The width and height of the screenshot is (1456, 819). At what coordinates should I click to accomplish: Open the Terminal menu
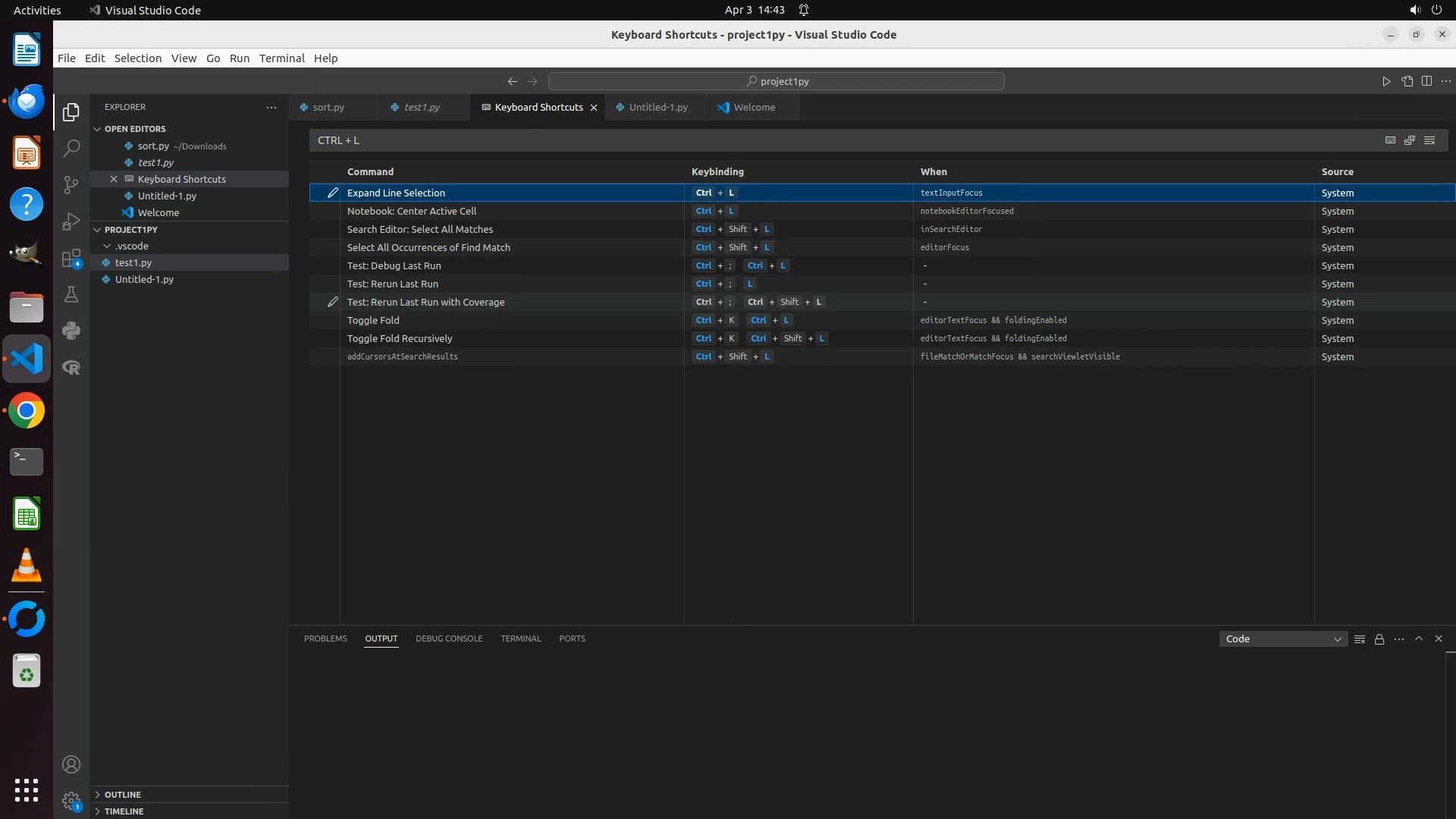click(281, 58)
